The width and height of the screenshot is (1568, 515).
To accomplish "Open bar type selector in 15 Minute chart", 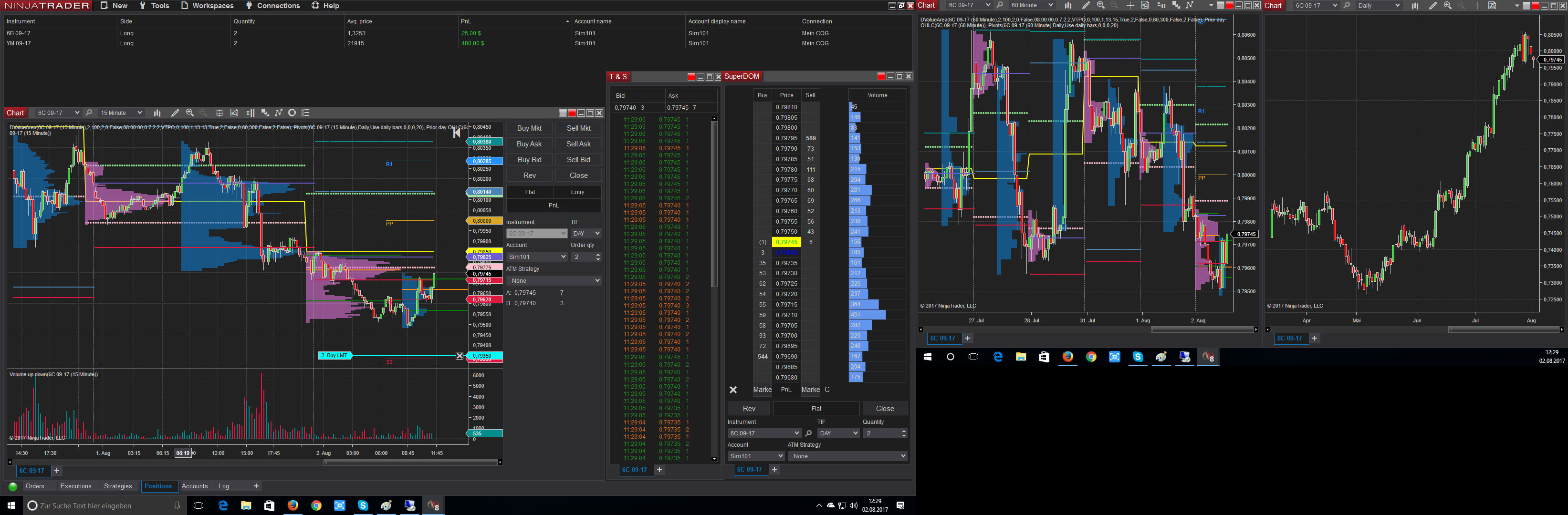I will tap(157, 113).
